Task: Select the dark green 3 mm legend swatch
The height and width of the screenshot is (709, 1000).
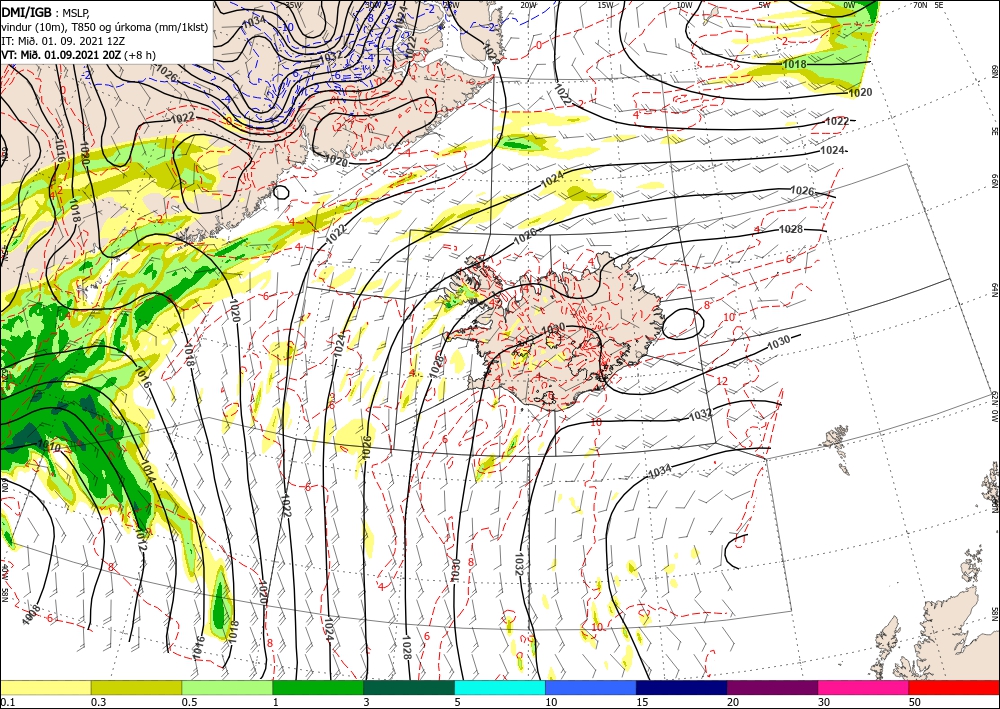Action: click(x=409, y=687)
